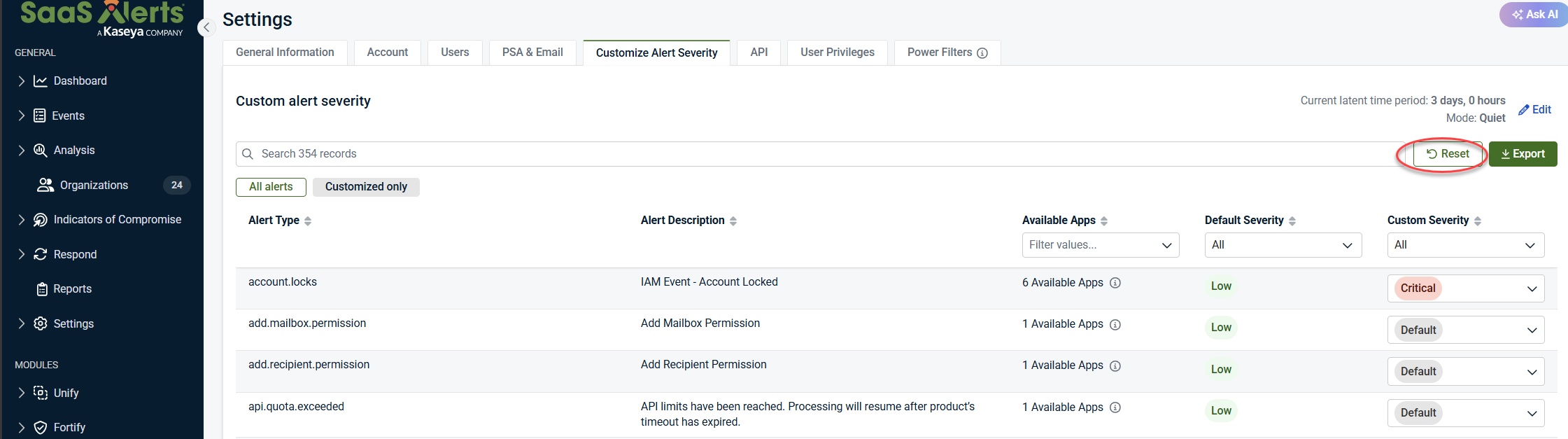1568x439 pixels.
Task: Click info icon next to 6 Available Apps
Action: [x=1115, y=283]
